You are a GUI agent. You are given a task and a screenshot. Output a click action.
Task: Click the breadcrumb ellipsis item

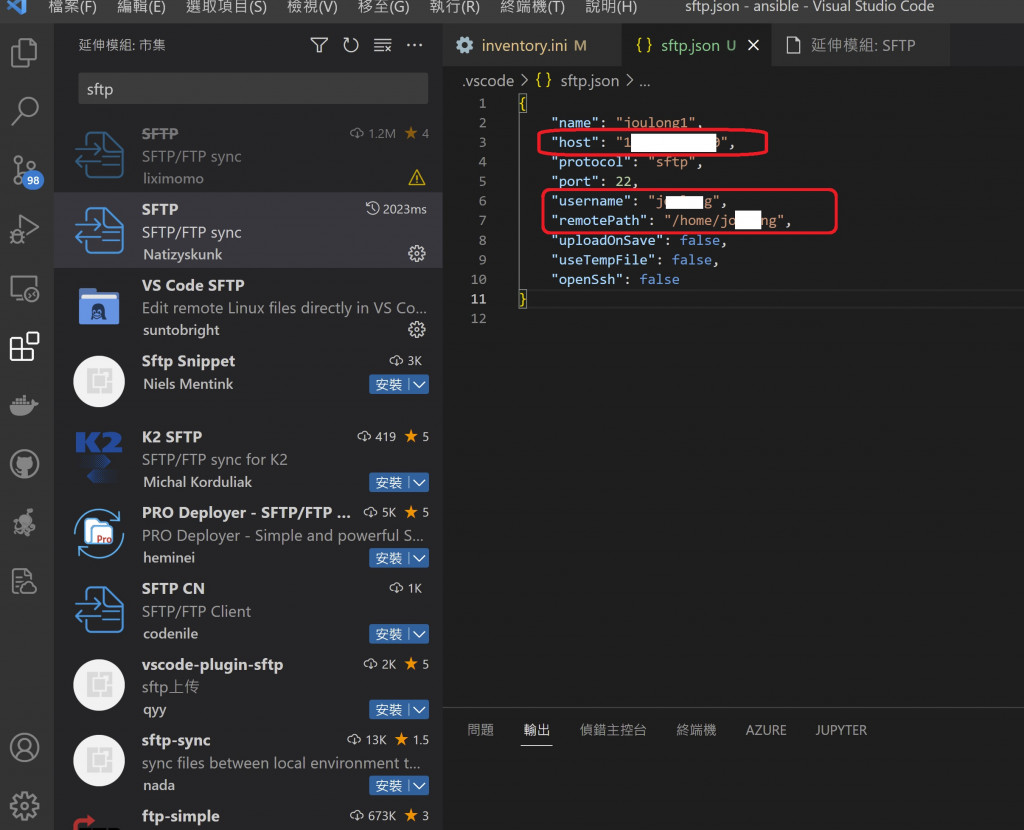[645, 81]
